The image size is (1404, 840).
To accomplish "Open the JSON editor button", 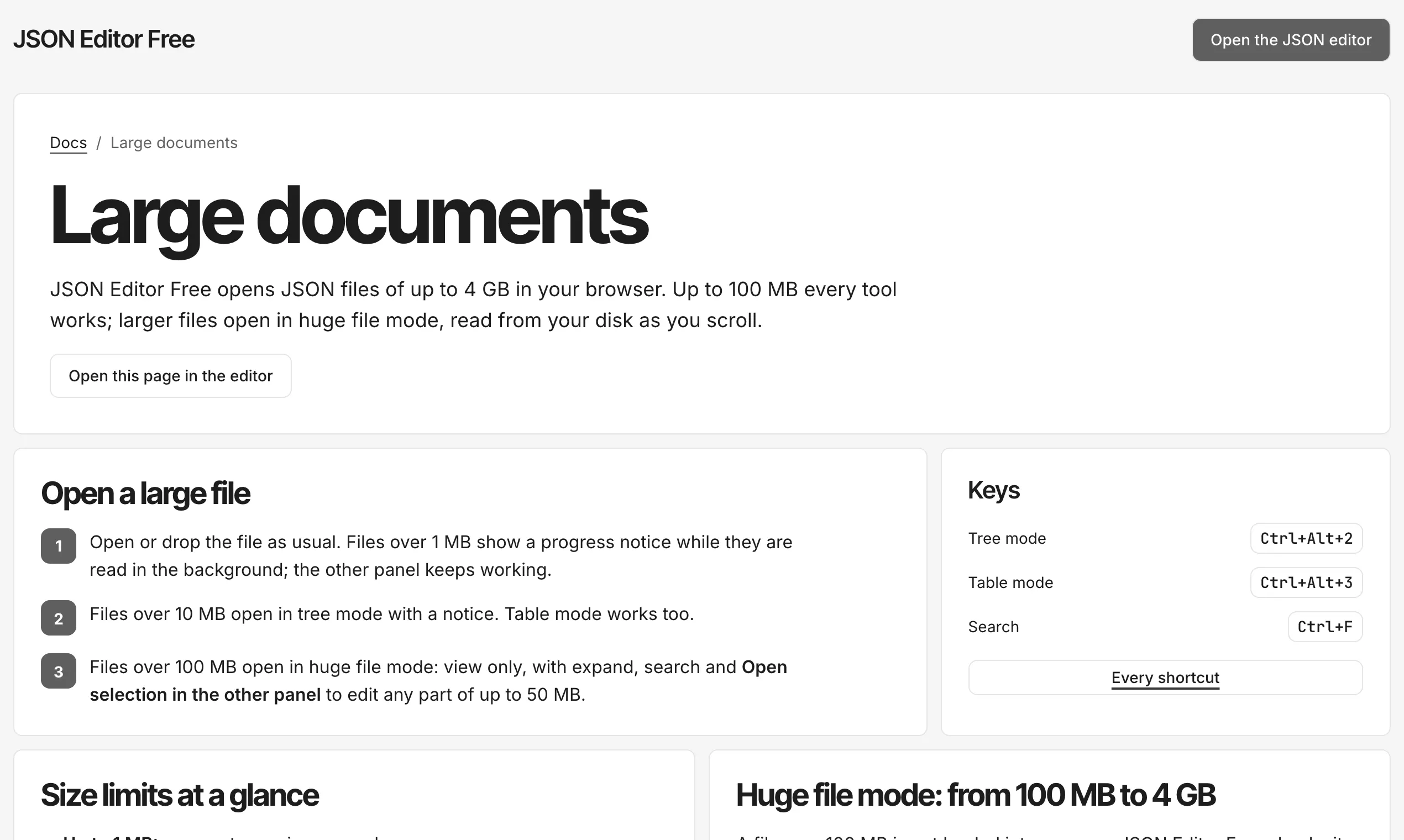I will (x=1291, y=40).
